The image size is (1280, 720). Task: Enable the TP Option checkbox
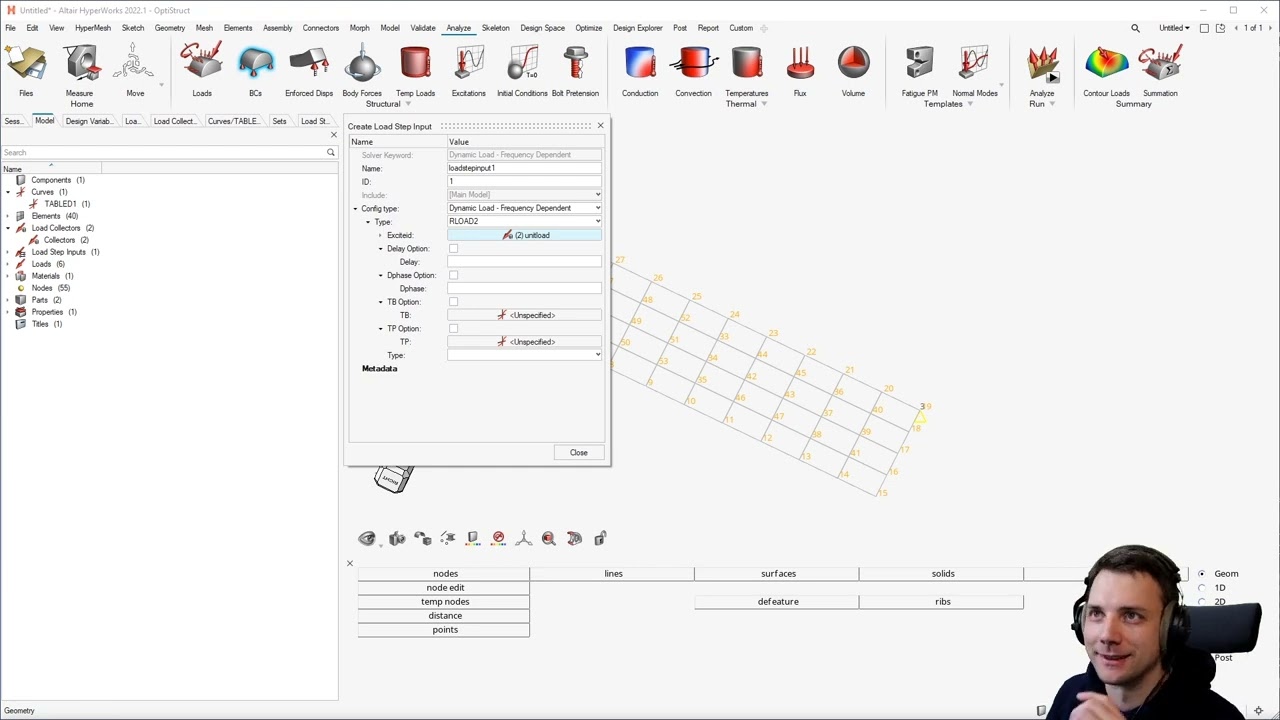click(x=453, y=328)
